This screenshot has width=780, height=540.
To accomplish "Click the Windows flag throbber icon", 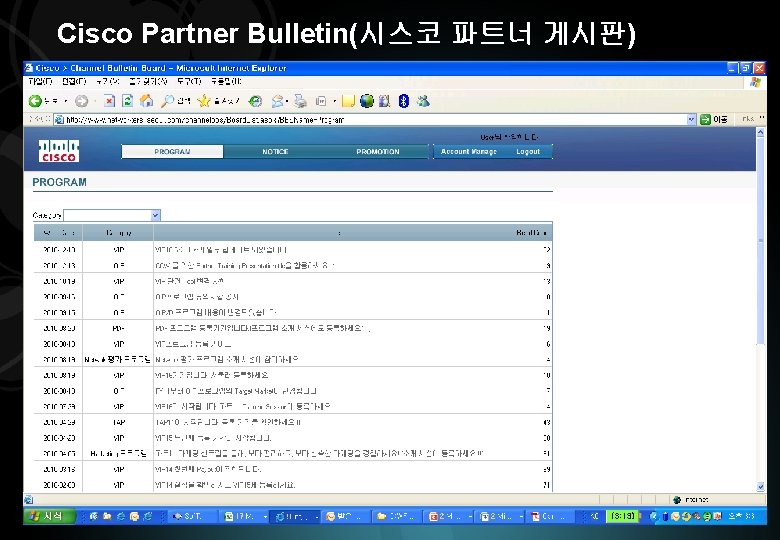I will click(755, 83).
